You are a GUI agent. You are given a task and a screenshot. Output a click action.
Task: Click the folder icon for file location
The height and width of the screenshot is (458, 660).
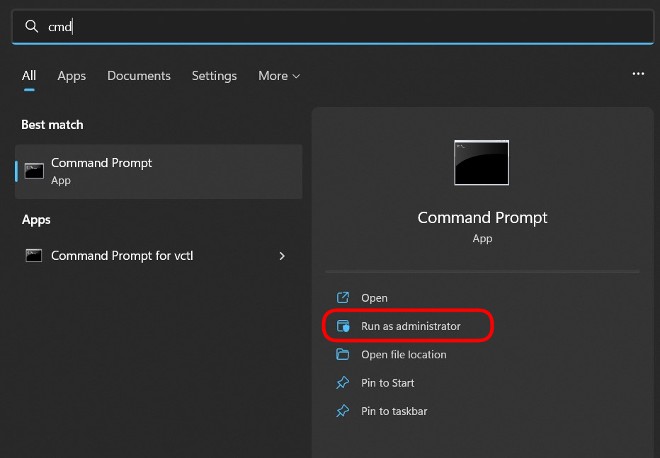point(343,355)
